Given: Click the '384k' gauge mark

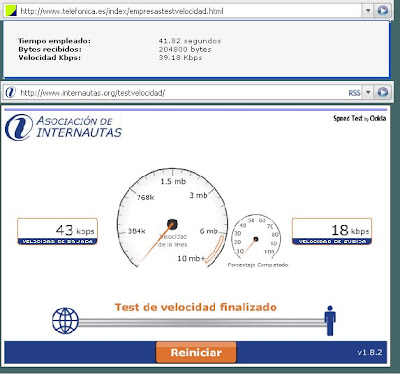Looking at the screenshot, I should (x=137, y=231).
